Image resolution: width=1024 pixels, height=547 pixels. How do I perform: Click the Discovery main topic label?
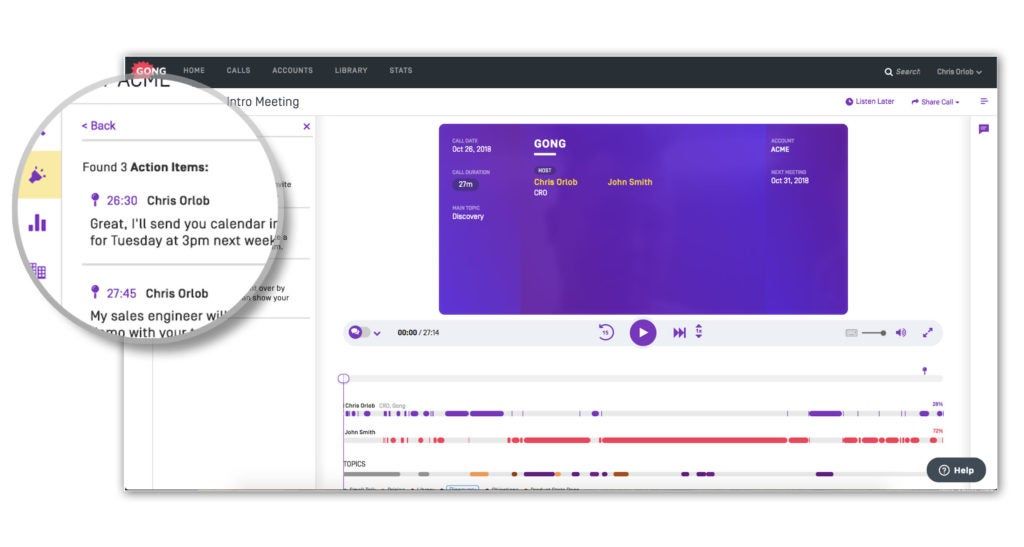pos(468,216)
